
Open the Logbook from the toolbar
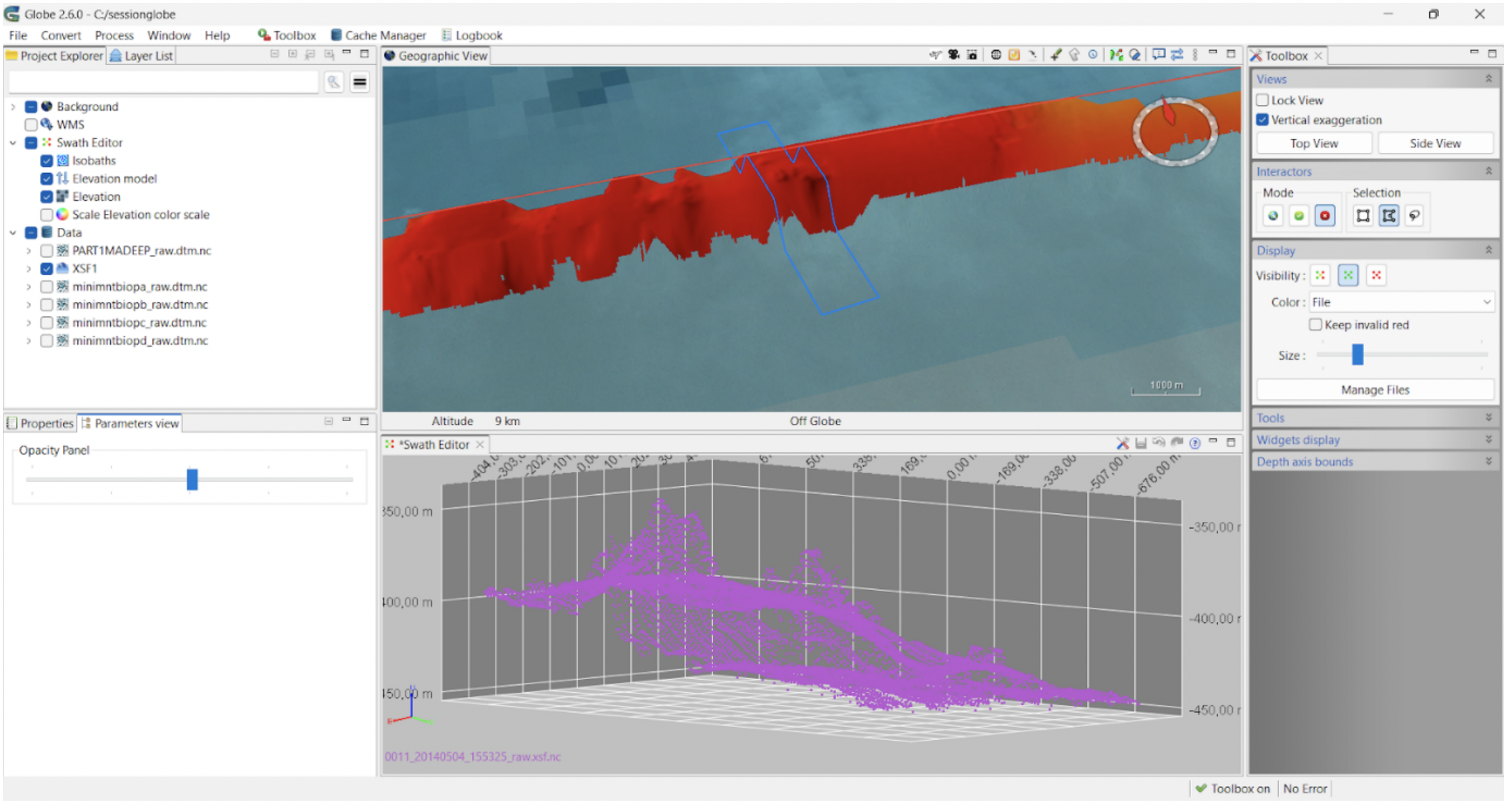[471, 35]
